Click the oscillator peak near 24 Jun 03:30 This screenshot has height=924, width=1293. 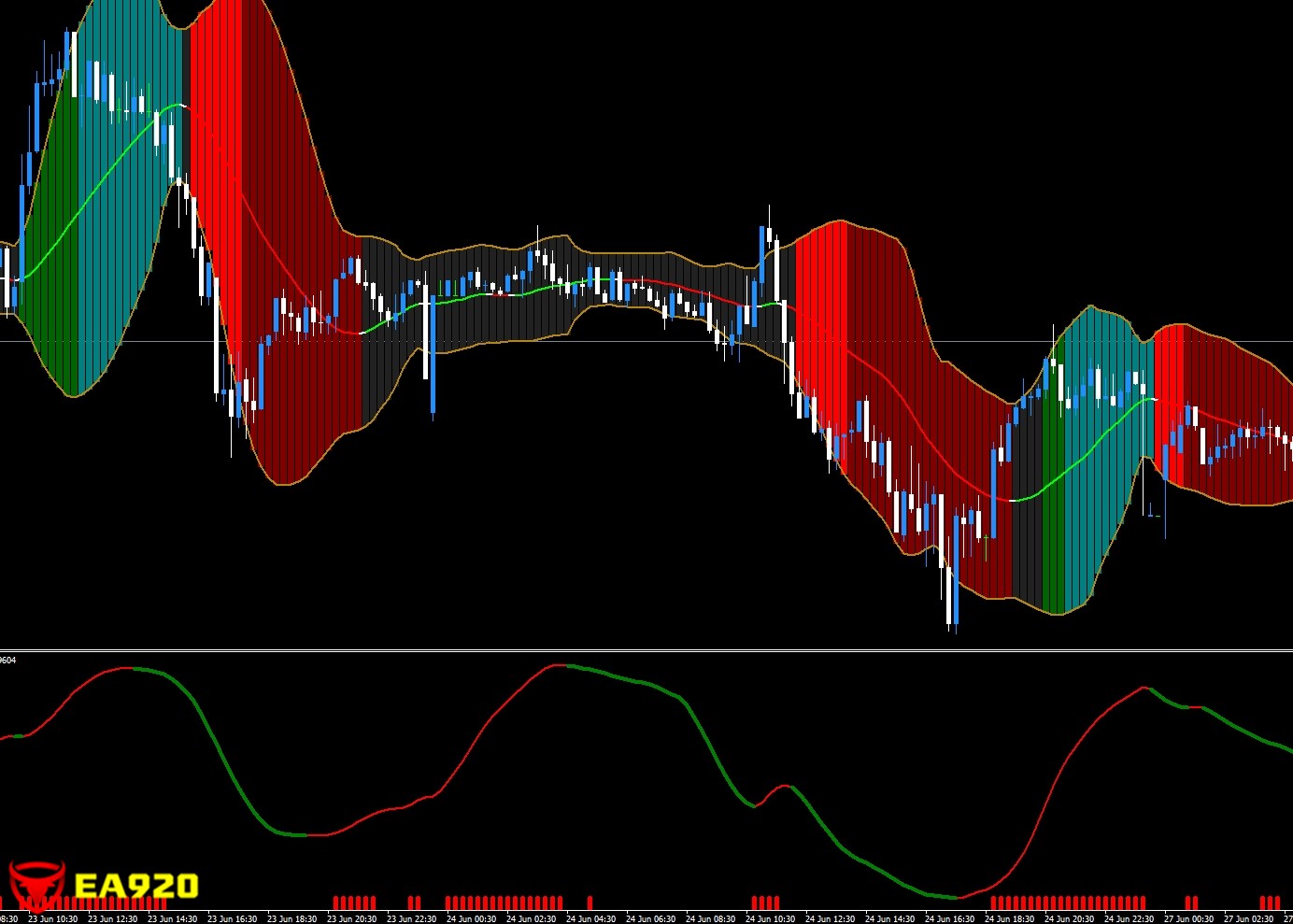[x=559, y=665]
